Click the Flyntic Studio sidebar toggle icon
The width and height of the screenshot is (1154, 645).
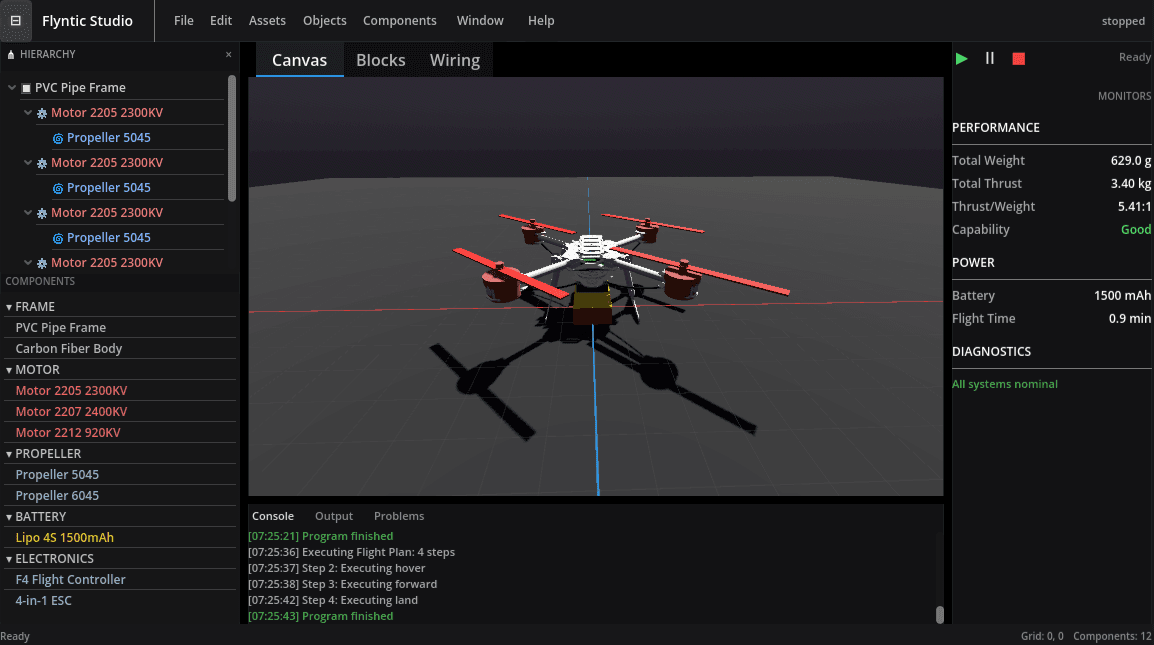point(15,21)
